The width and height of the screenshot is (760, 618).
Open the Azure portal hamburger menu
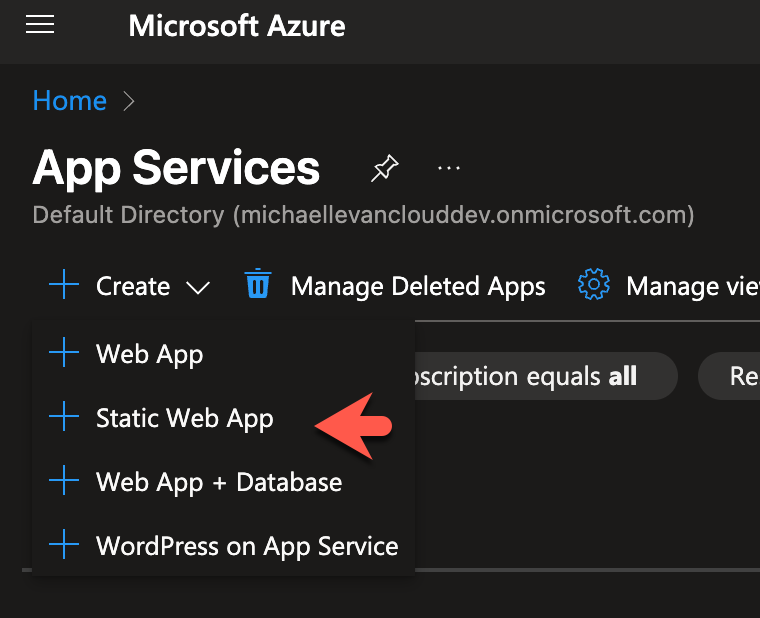click(x=40, y=25)
